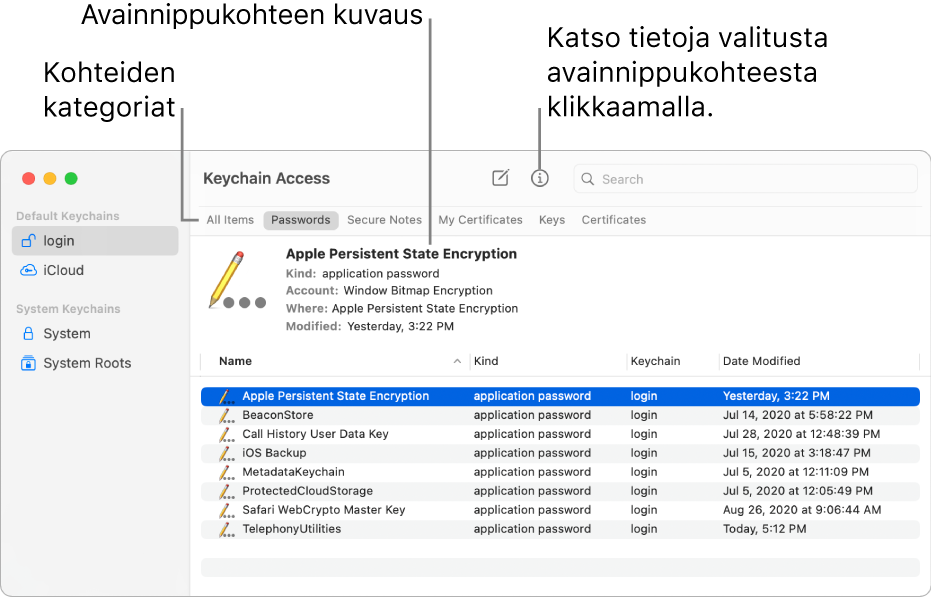The width and height of the screenshot is (931, 599).
Task: Click date Jul 28, 2020 at 12:48:39 PM
Action: coord(801,434)
